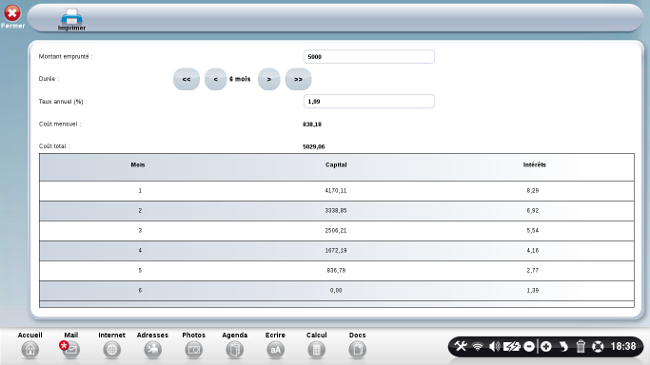Screen dimensions: 650x365
Task: Click the 'Coût total :' label
Action: (x=54, y=146)
